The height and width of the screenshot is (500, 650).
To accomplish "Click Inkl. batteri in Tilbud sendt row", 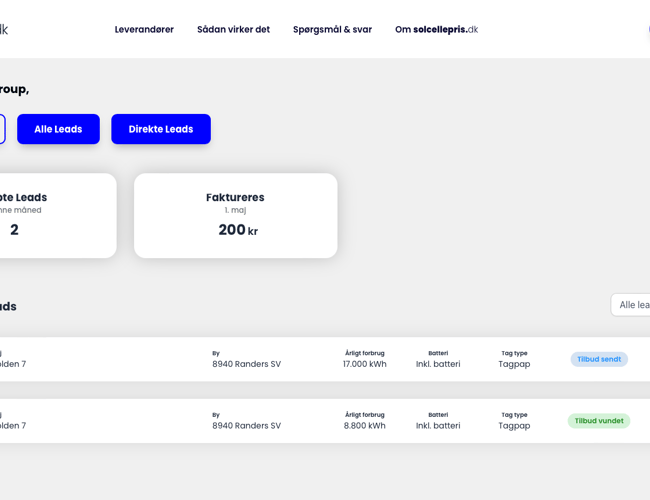I will 438,364.
